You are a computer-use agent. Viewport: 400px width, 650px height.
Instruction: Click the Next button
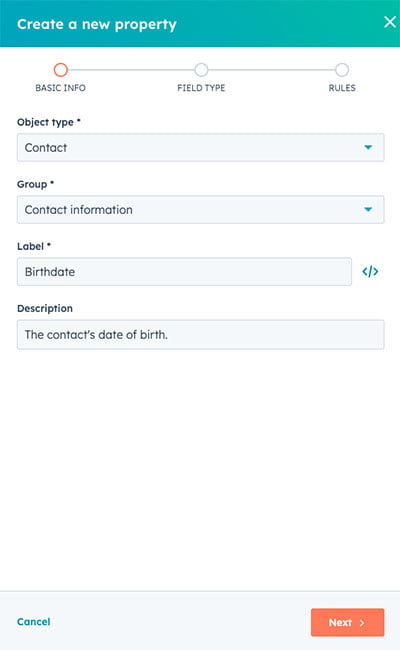(x=347, y=622)
